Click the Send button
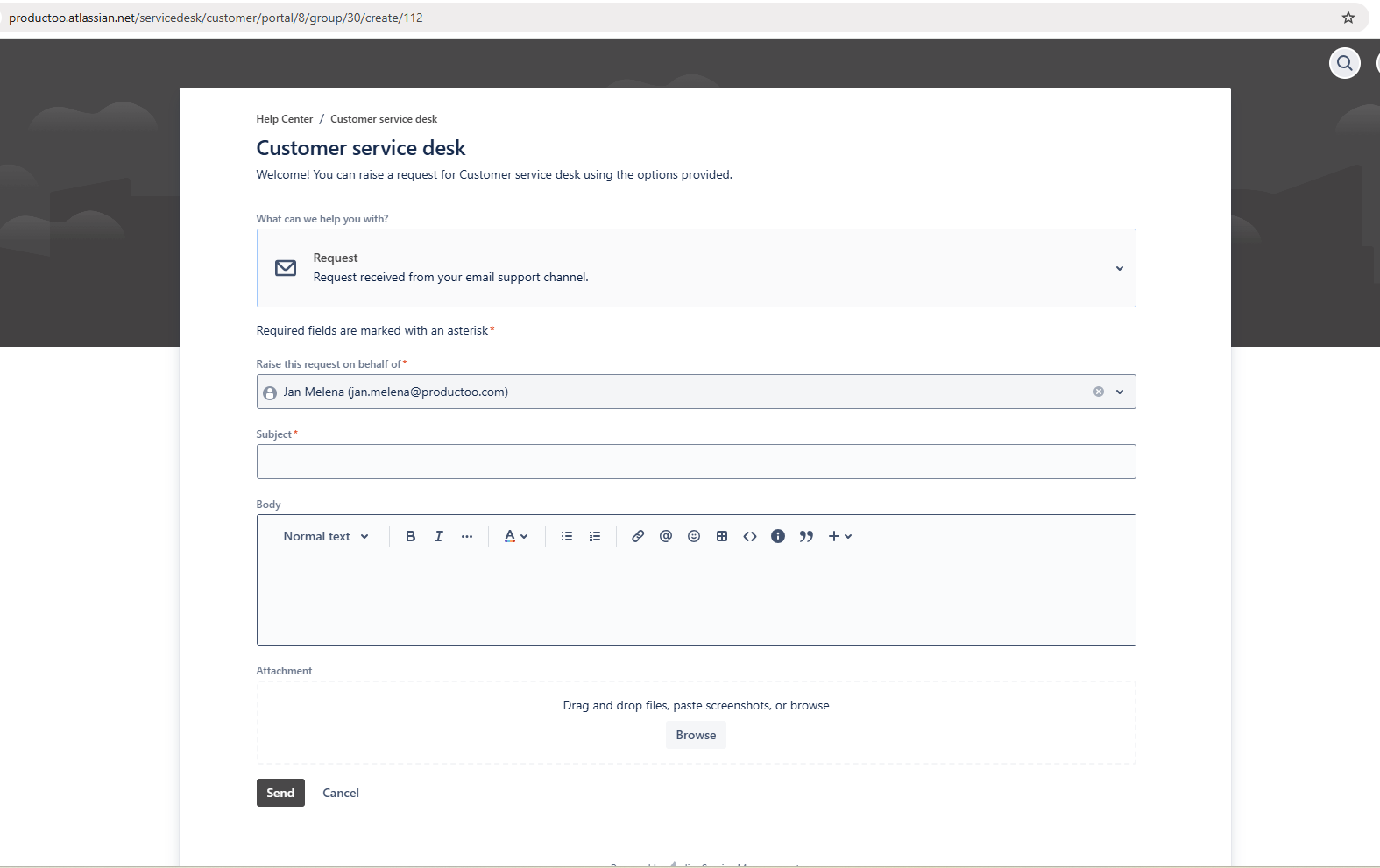1380x868 pixels. click(x=280, y=793)
